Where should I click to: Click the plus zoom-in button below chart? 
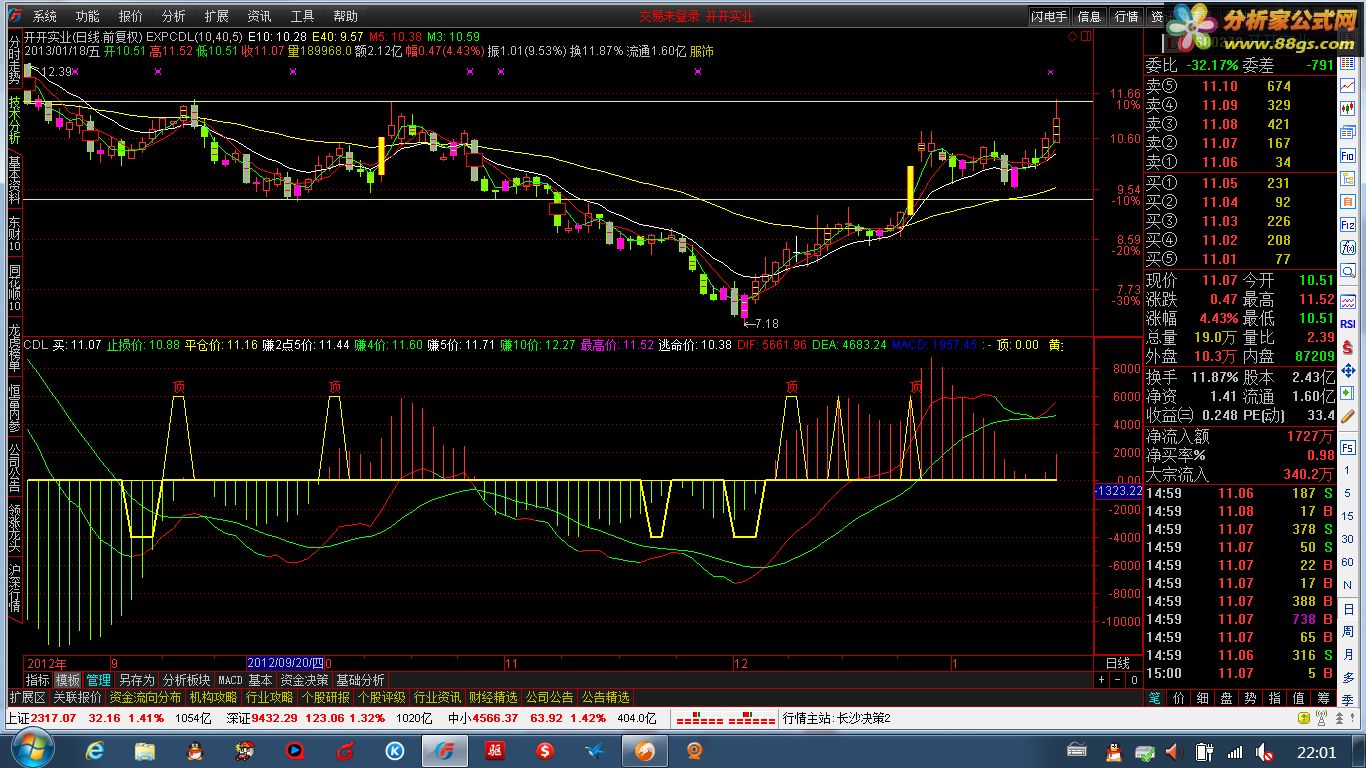[x=1102, y=680]
